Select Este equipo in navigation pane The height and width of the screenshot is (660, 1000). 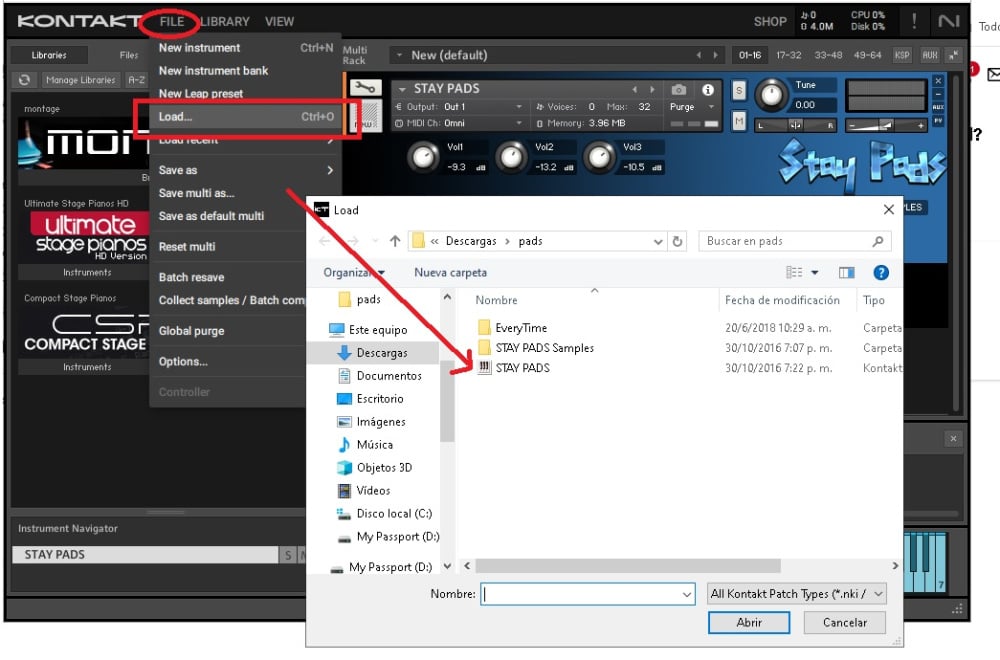(378, 330)
